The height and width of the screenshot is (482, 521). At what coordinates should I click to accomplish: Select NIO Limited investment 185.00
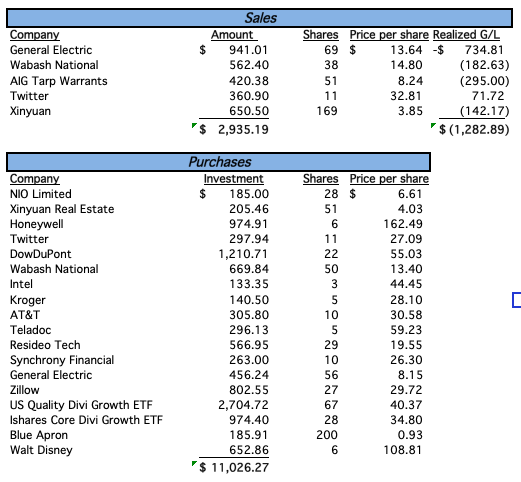[x=249, y=194]
